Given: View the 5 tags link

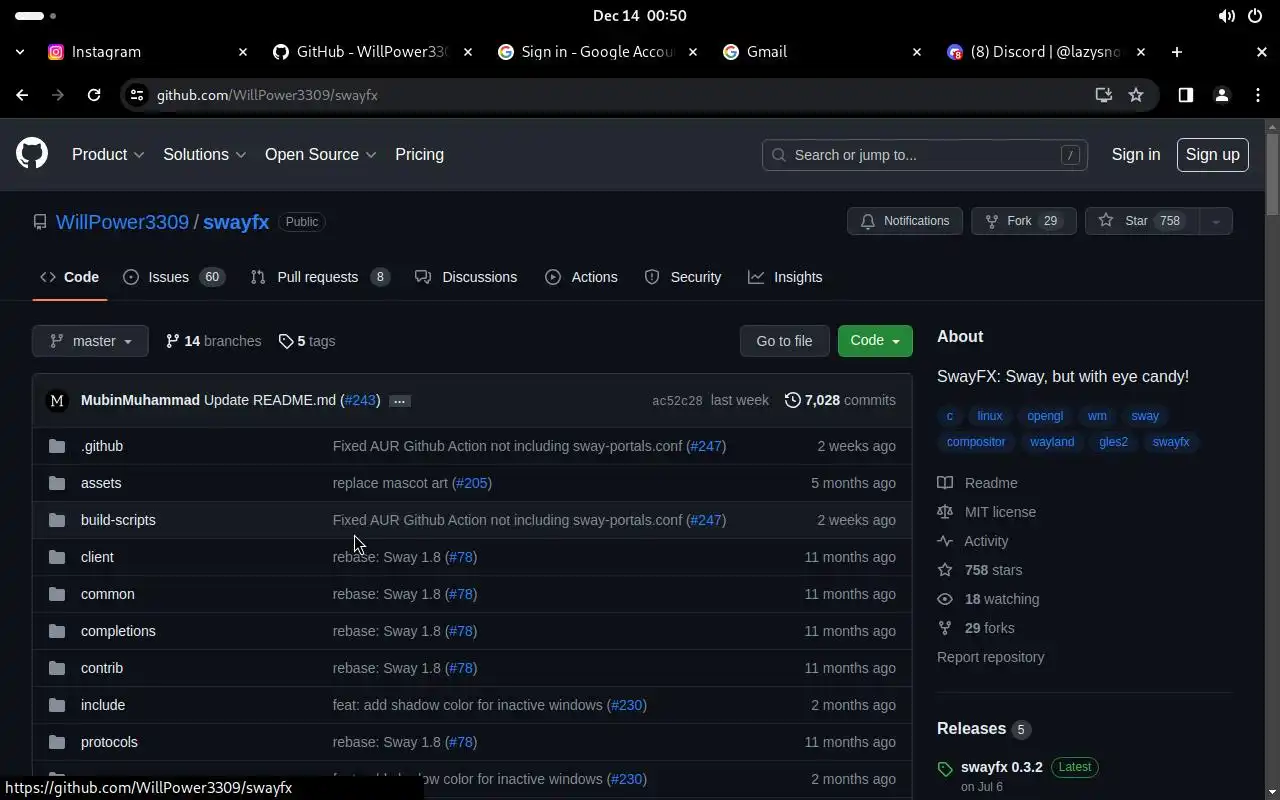Looking at the screenshot, I should tap(306, 341).
